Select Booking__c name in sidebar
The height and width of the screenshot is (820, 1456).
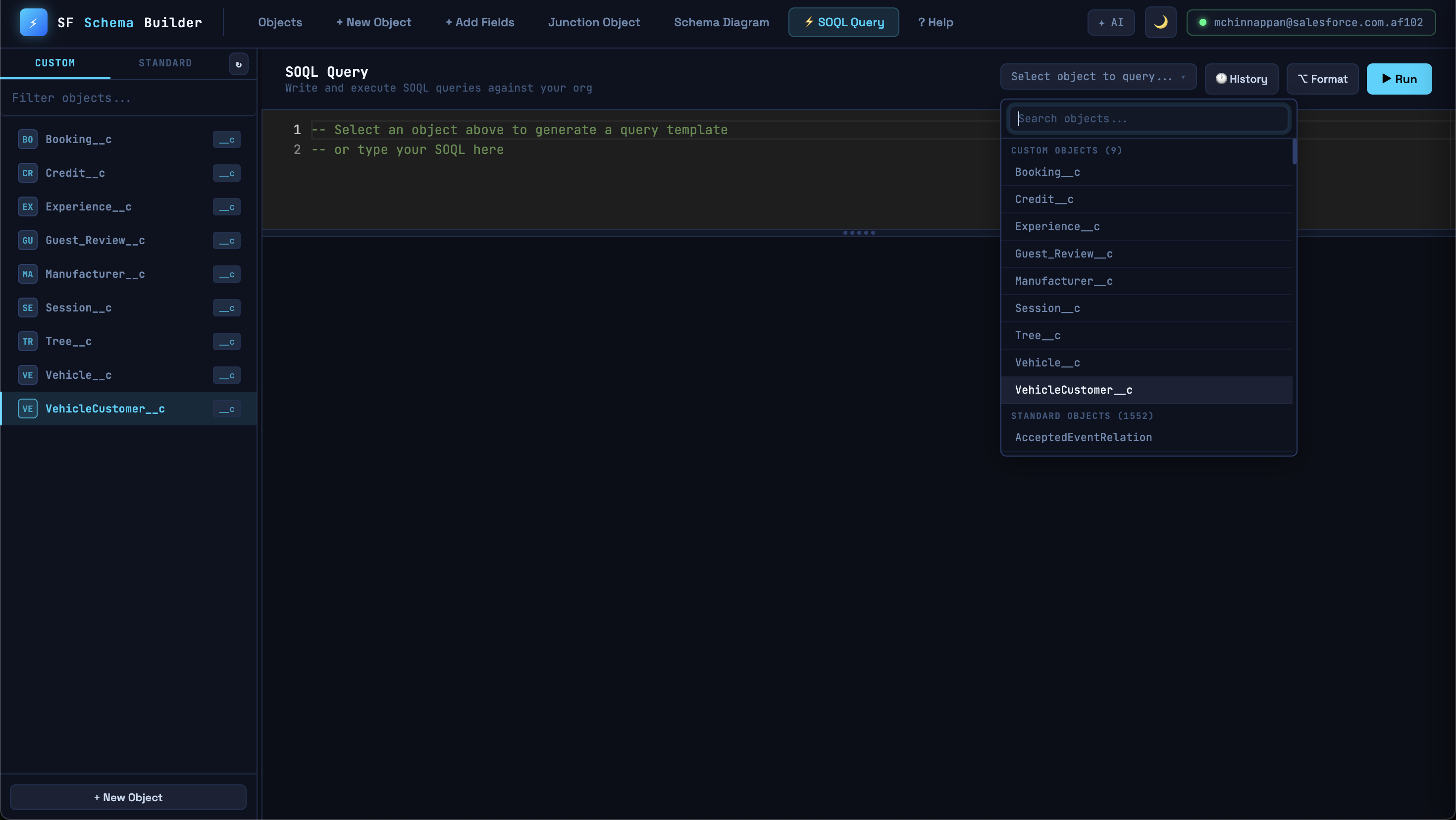pos(79,140)
